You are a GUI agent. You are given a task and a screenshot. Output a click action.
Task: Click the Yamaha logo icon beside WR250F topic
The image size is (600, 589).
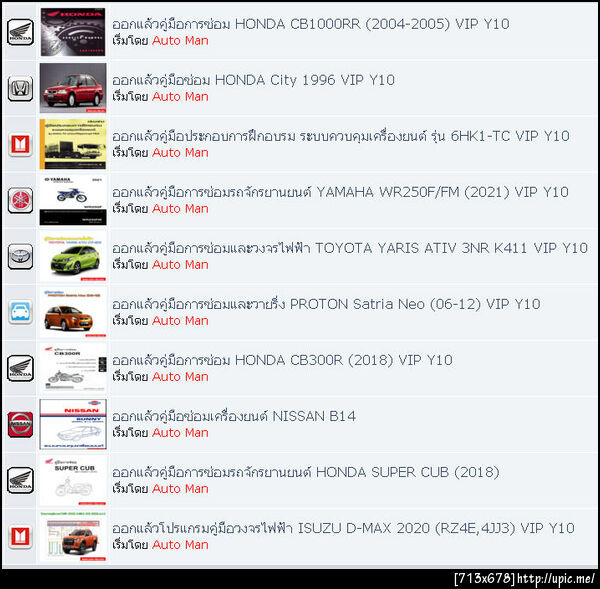20,200
